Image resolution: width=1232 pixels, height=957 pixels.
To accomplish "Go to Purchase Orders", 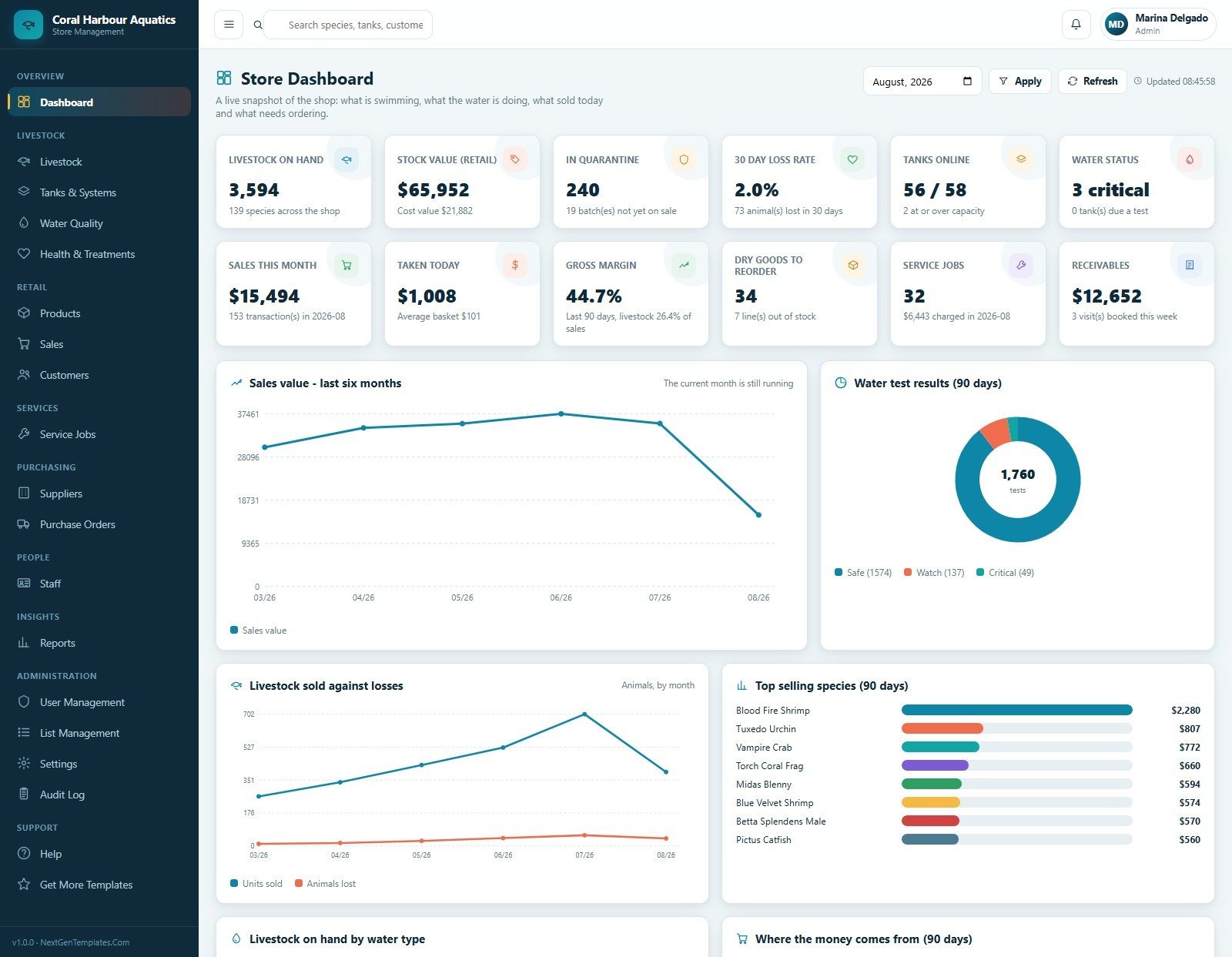I will [x=99, y=524].
